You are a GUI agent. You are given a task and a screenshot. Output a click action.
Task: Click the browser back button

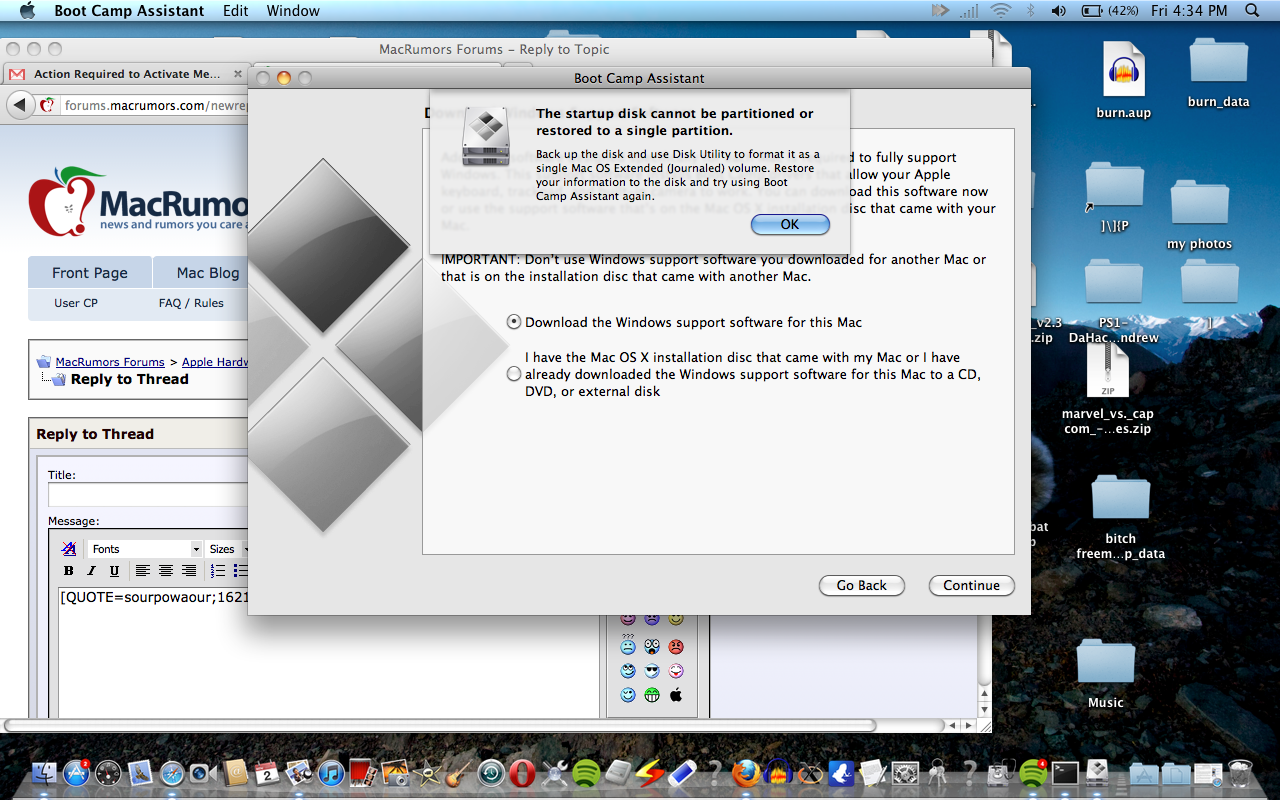click(20, 105)
